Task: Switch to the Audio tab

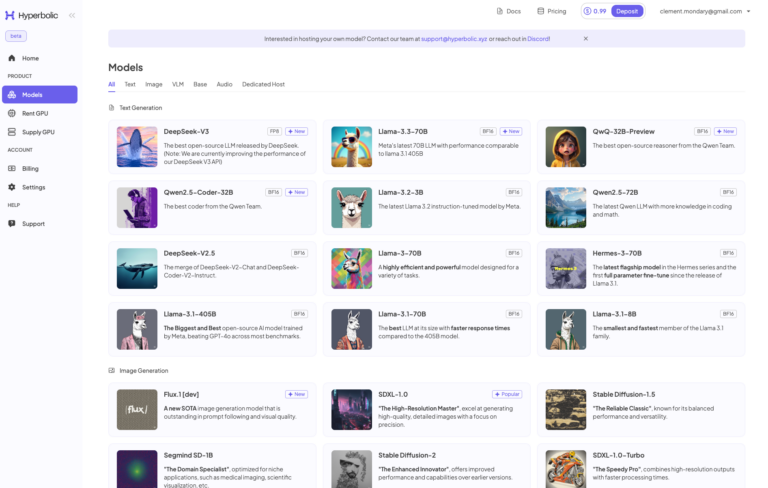Action: 224,84
